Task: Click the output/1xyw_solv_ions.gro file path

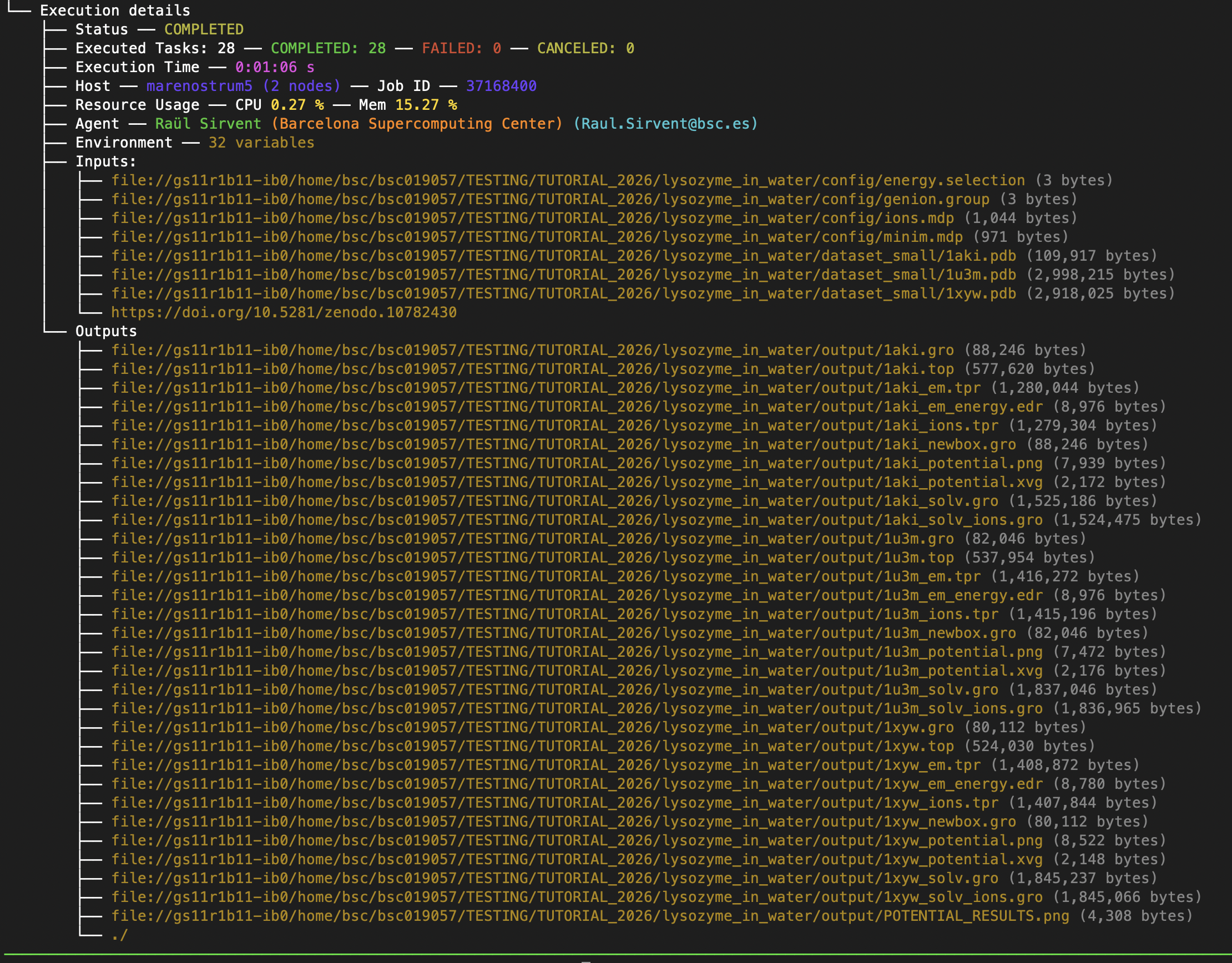Action: [x=577, y=897]
